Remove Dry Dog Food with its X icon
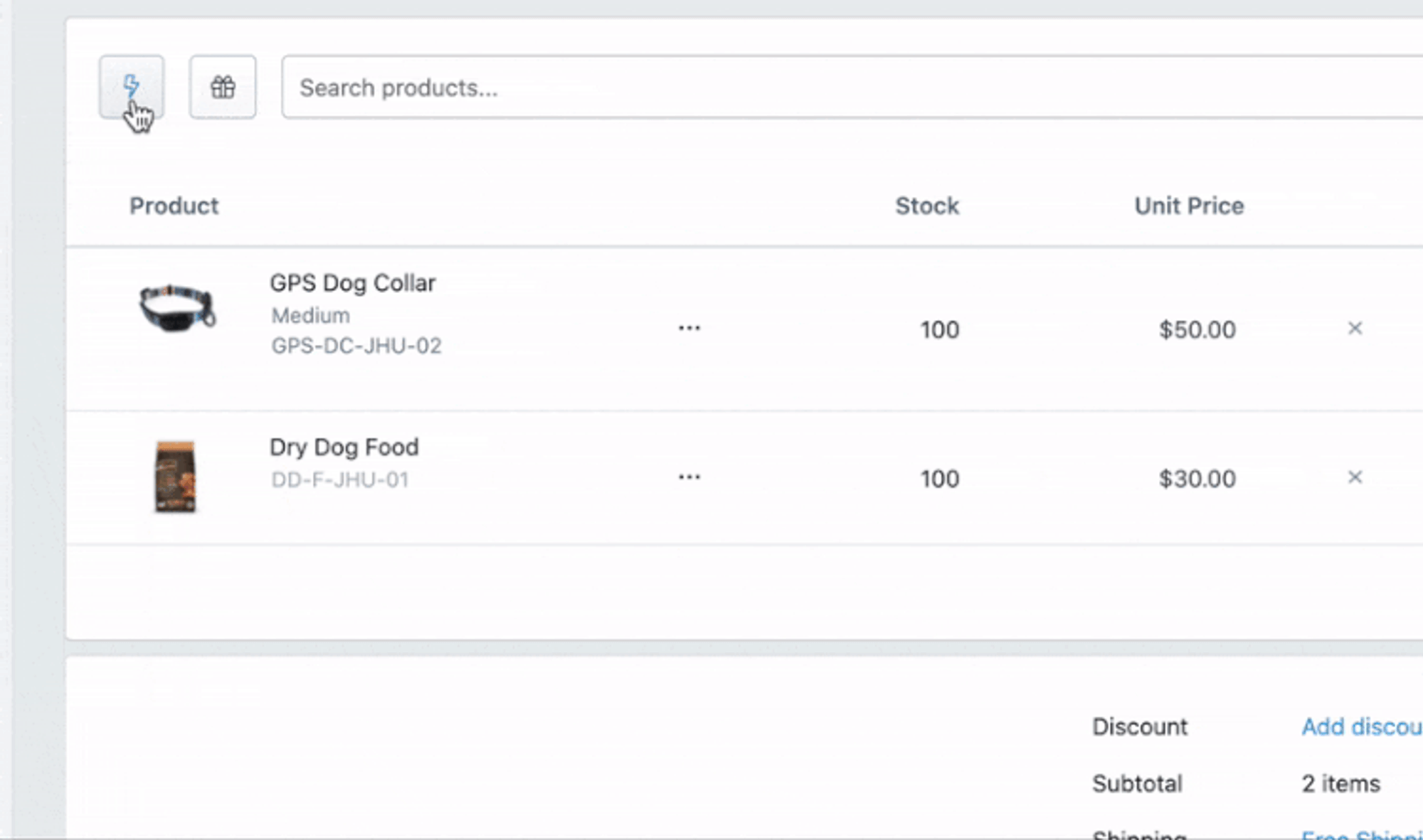This screenshot has height=840, width=1423. tap(1355, 477)
